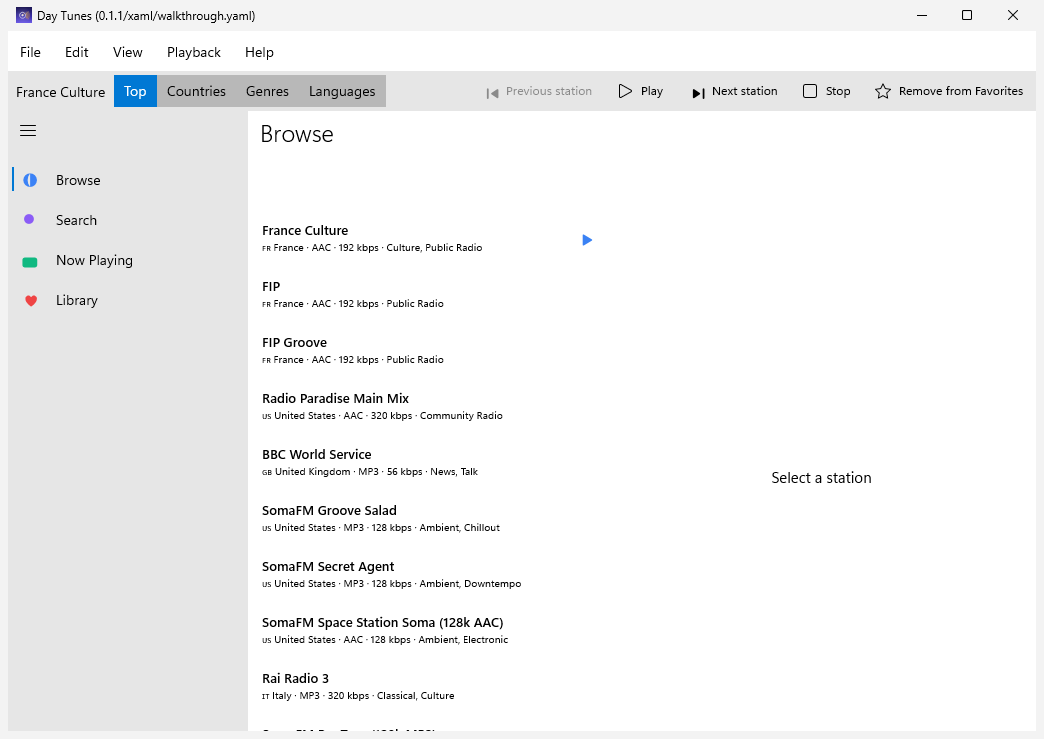Open the Help menu
This screenshot has height=739, width=1044.
point(259,52)
